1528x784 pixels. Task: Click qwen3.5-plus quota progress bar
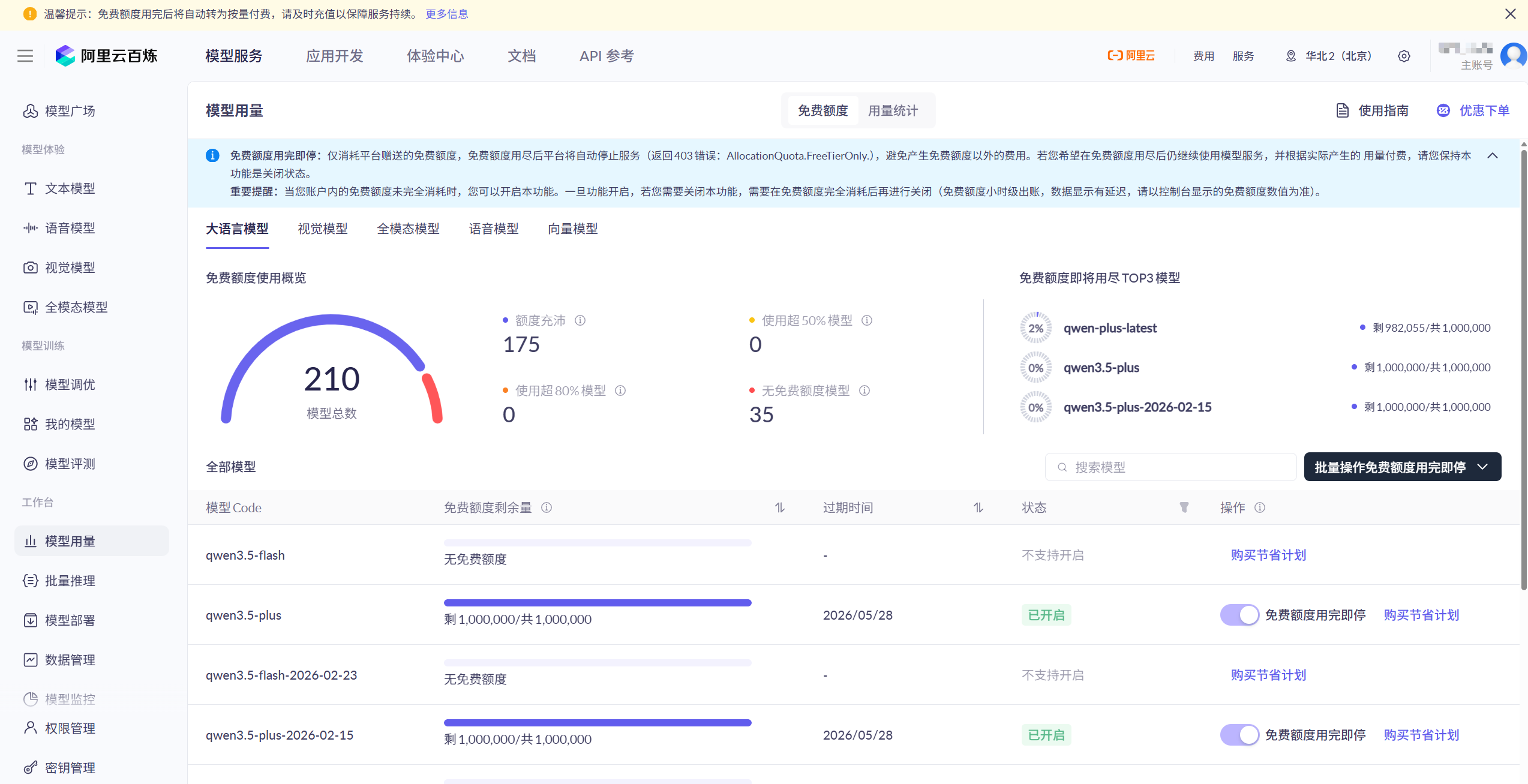click(x=598, y=603)
